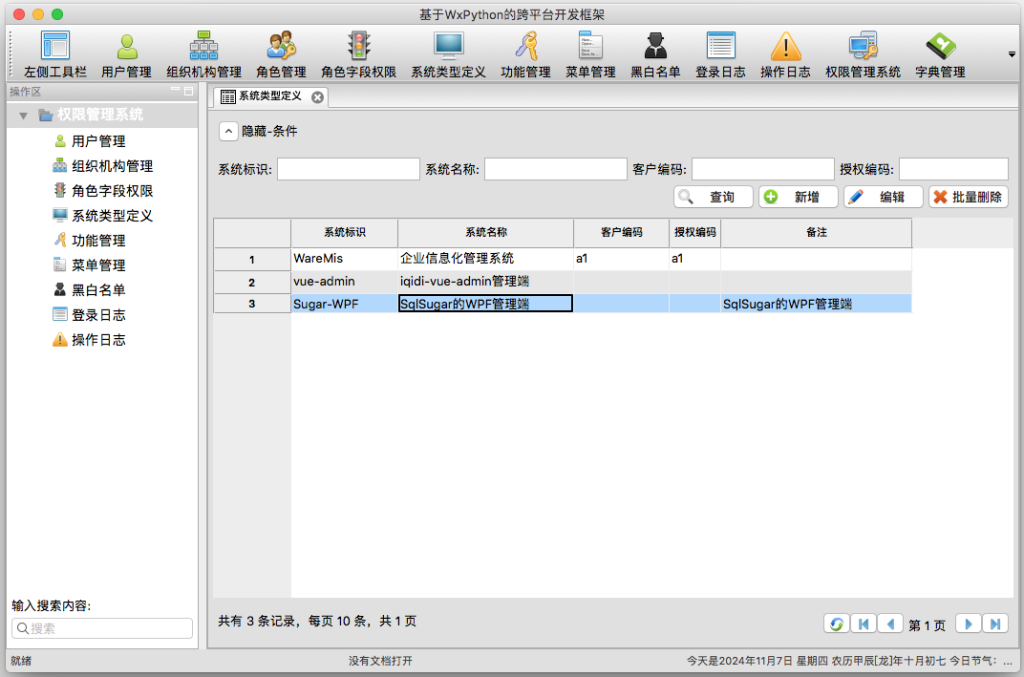This screenshot has width=1024, height=677.
Task: Open 组织机构管理 toolbar icon
Action: [204, 54]
